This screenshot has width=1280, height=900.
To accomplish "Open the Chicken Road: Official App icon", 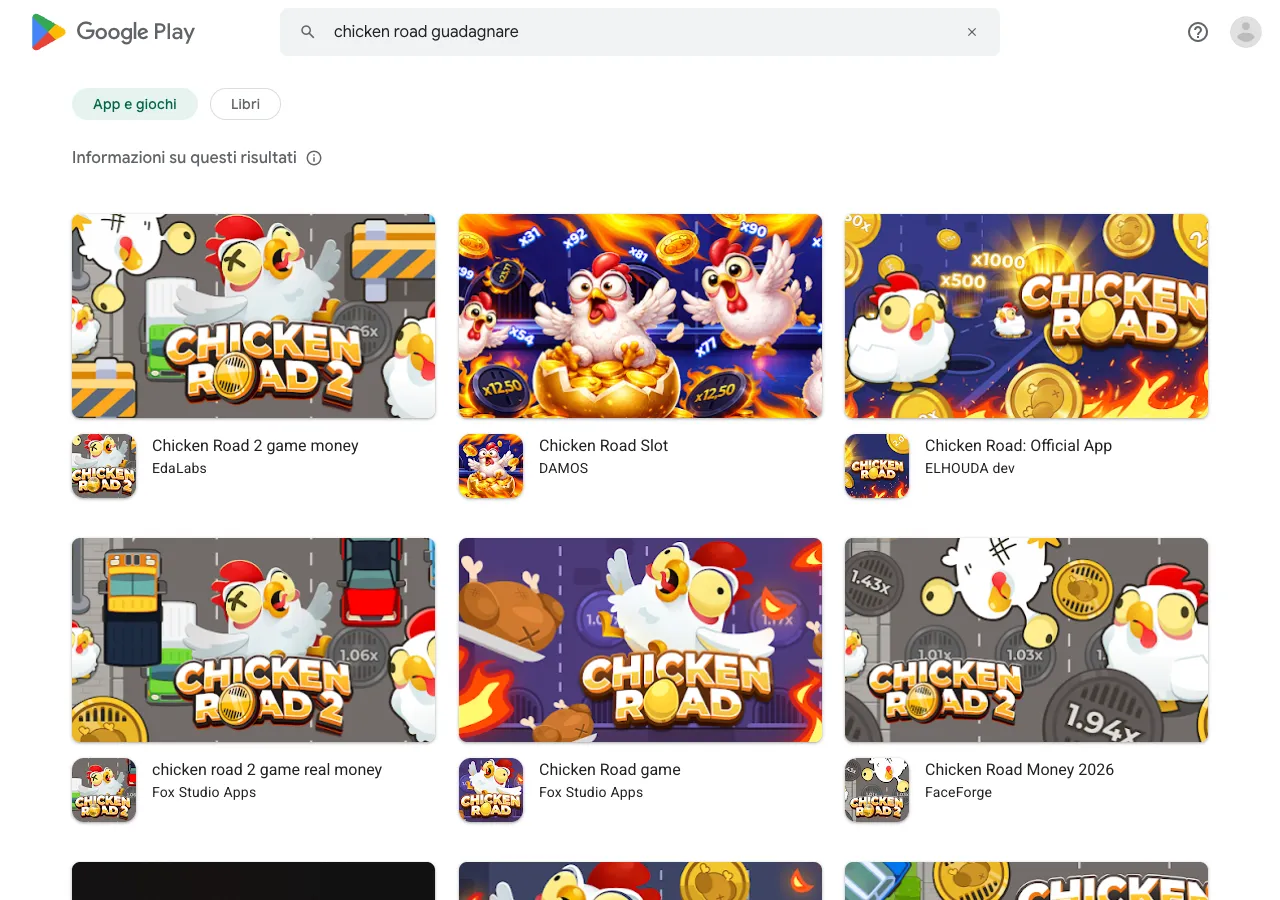I will tap(877, 466).
